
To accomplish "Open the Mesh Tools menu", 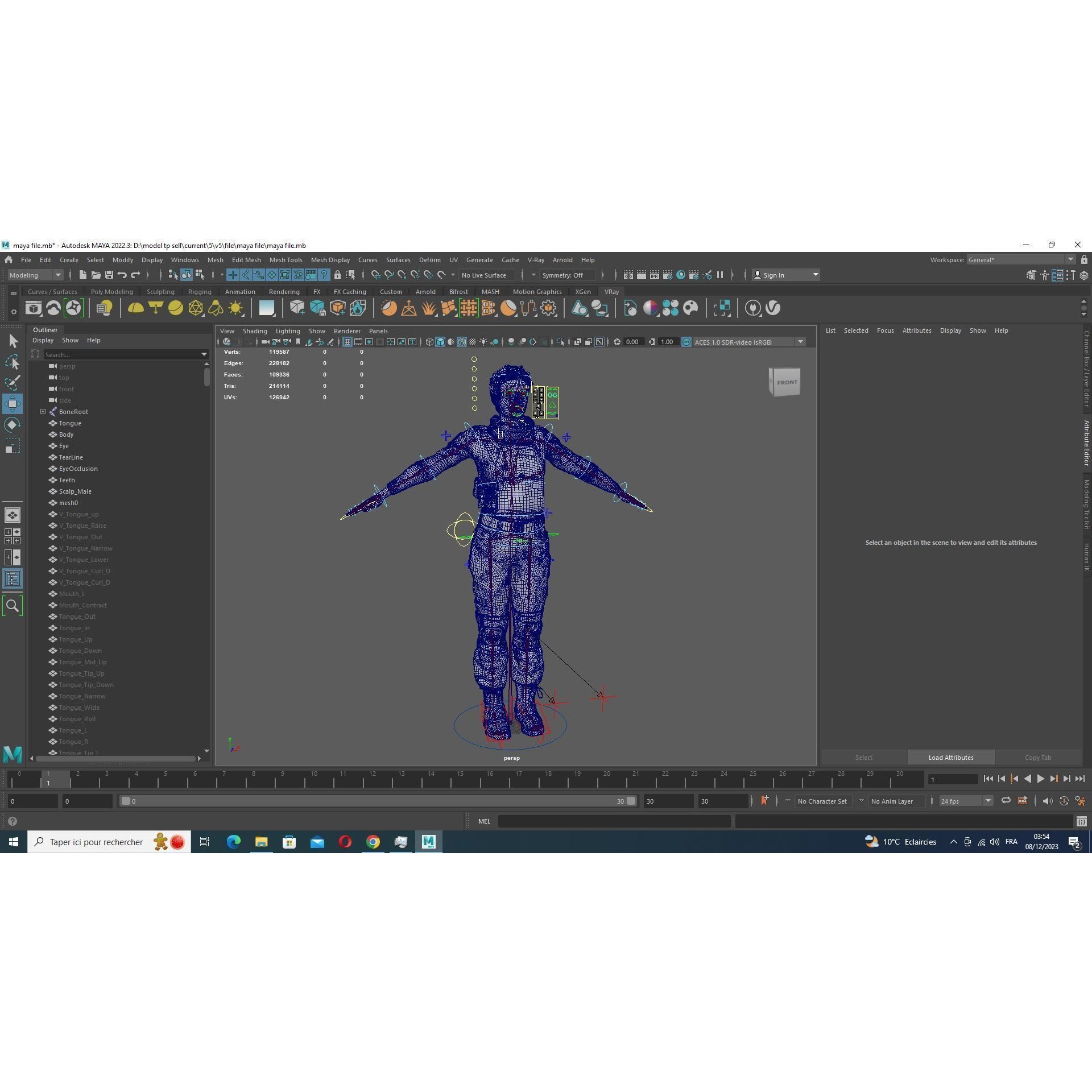I will point(286,260).
